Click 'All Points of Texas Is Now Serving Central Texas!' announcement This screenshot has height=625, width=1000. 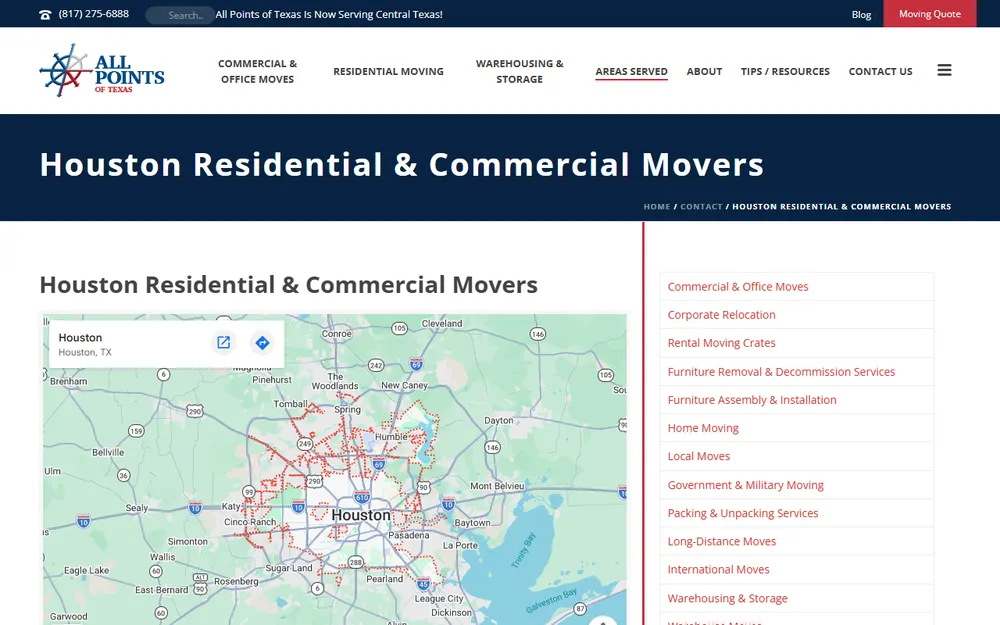click(x=329, y=14)
